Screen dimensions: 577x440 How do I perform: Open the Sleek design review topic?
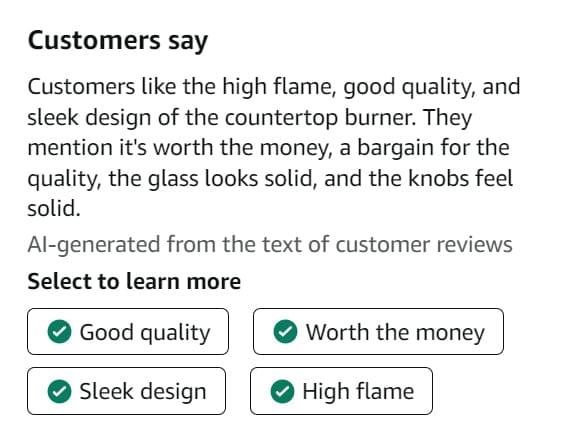[x=126, y=391]
